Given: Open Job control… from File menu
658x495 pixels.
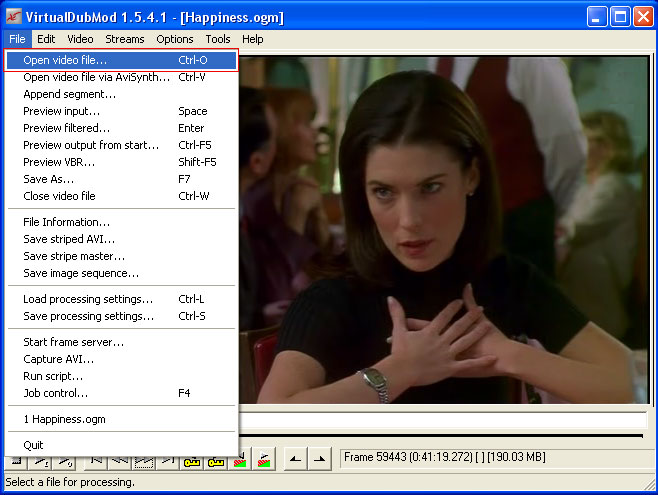Looking at the screenshot, I should coord(121,393).
